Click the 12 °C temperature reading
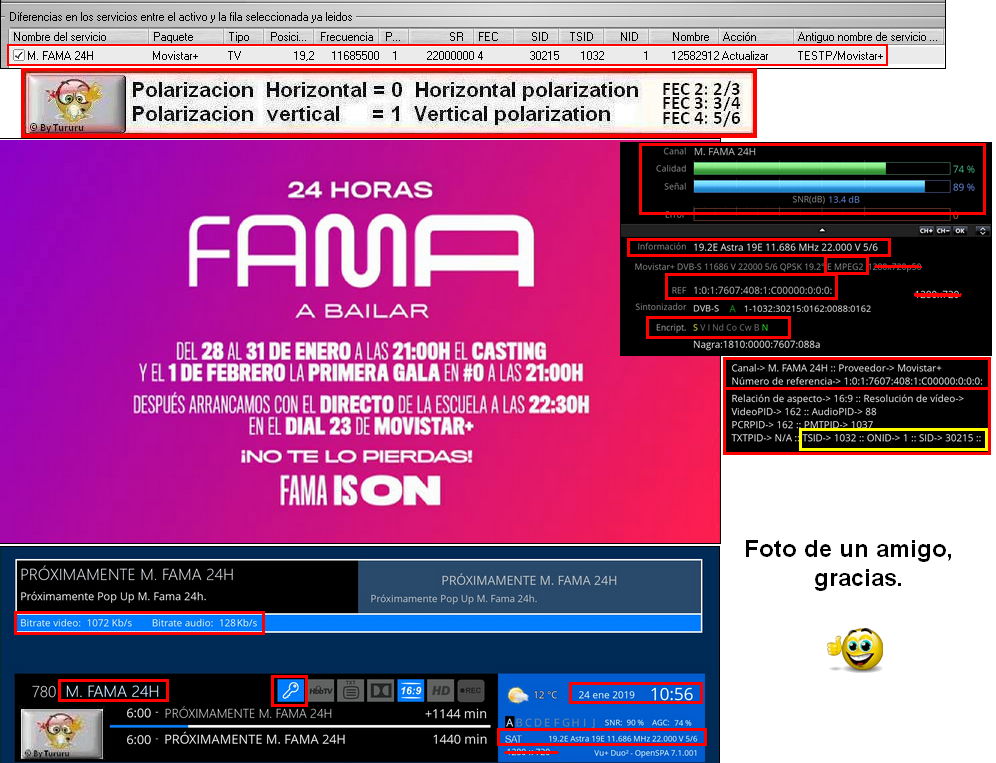This screenshot has width=996, height=763. (544, 695)
